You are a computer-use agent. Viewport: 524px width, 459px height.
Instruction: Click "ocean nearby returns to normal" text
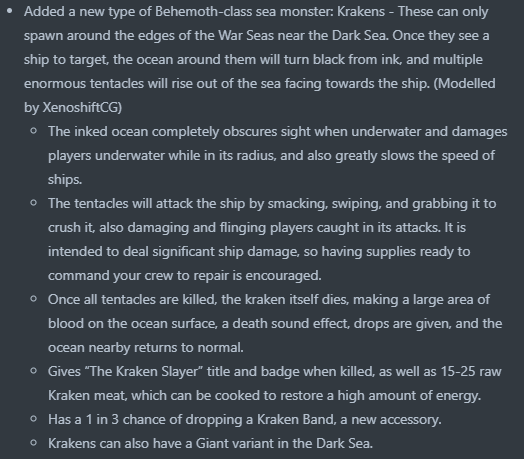(145, 348)
